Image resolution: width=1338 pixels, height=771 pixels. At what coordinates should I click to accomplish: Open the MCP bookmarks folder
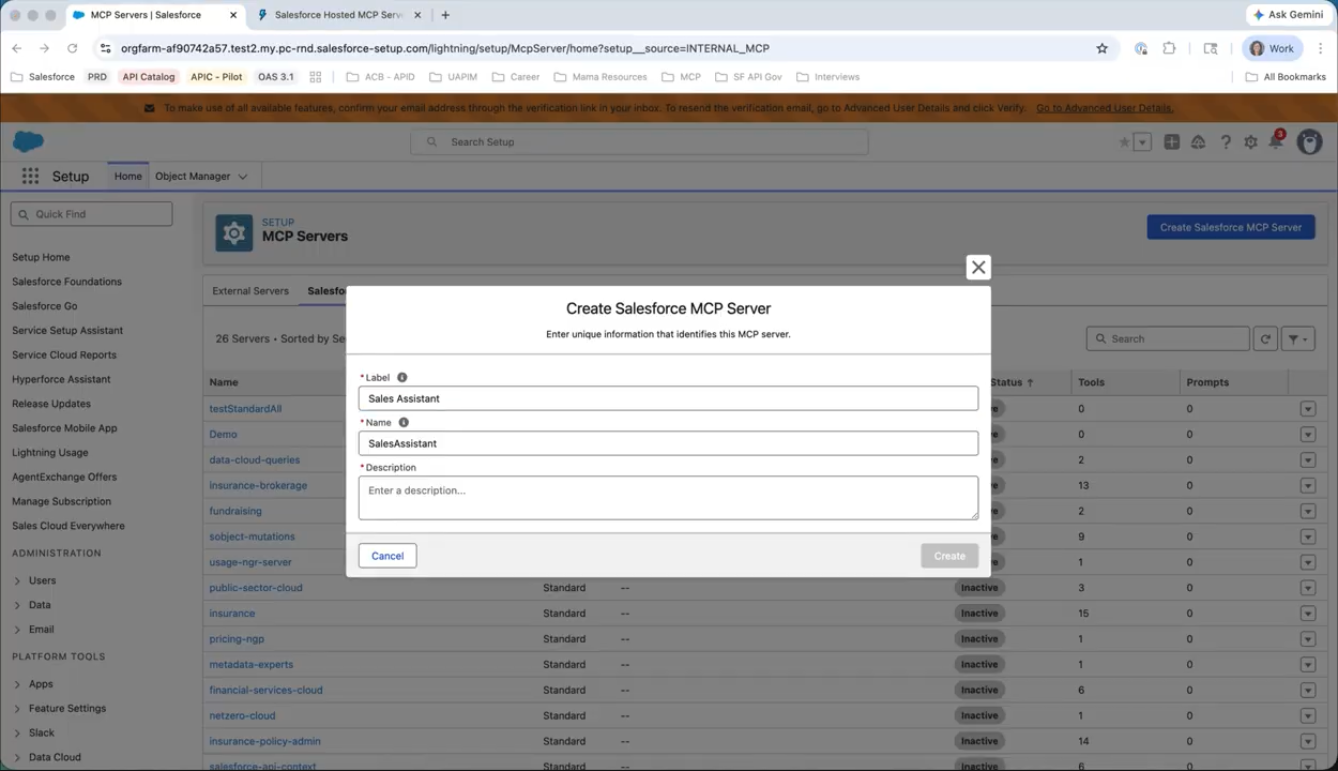[x=681, y=77]
